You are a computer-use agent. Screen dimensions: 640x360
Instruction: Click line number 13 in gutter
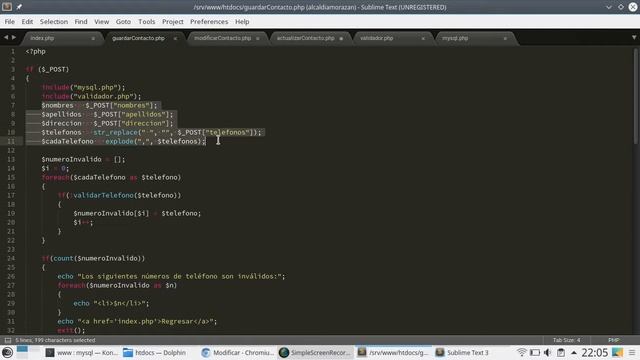tap(11, 159)
